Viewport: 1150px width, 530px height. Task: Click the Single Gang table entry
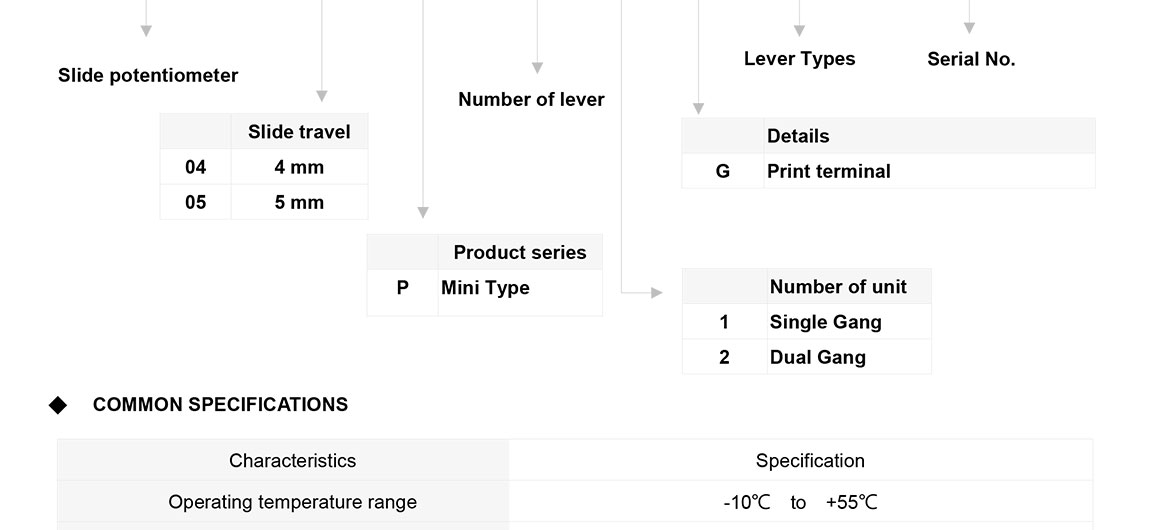(x=825, y=322)
